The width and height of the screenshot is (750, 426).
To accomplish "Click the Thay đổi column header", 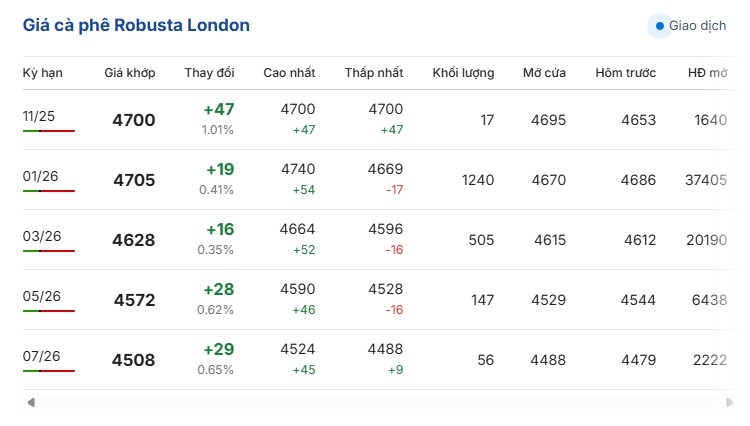I will (209, 73).
